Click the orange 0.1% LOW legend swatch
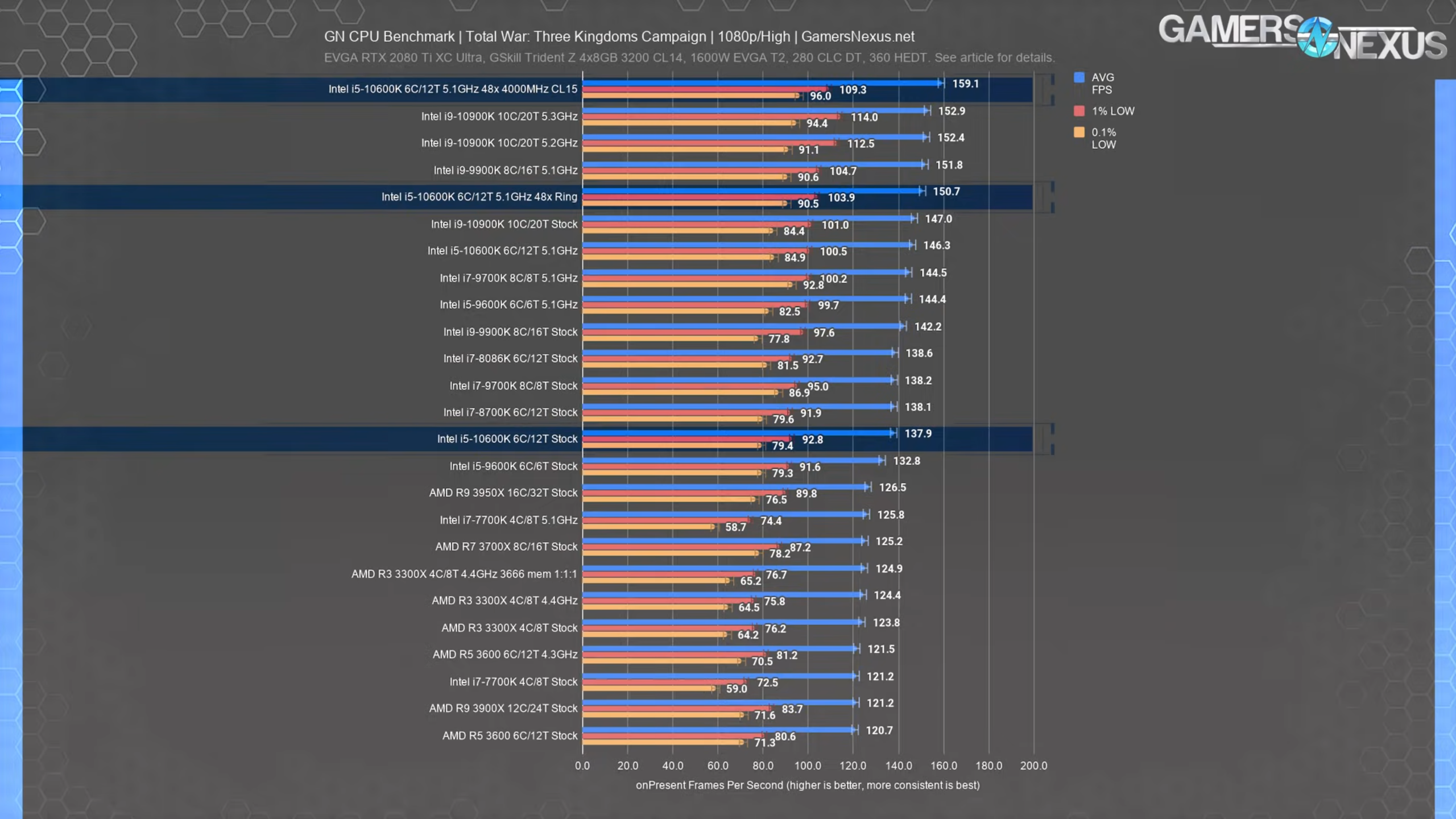The image size is (1456, 819). [x=1079, y=133]
